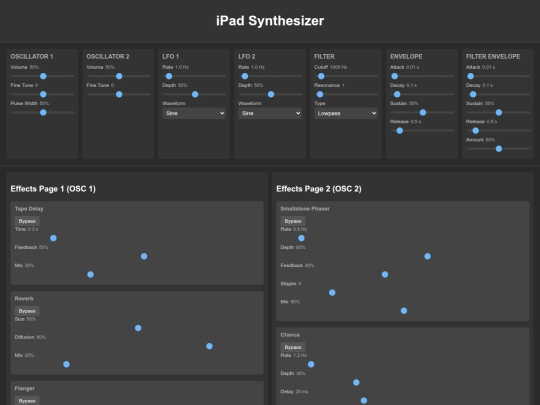Click the Filter Envelope Decay slider handle
Image resolution: width=540 pixels, height=405 pixels.
(473, 94)
